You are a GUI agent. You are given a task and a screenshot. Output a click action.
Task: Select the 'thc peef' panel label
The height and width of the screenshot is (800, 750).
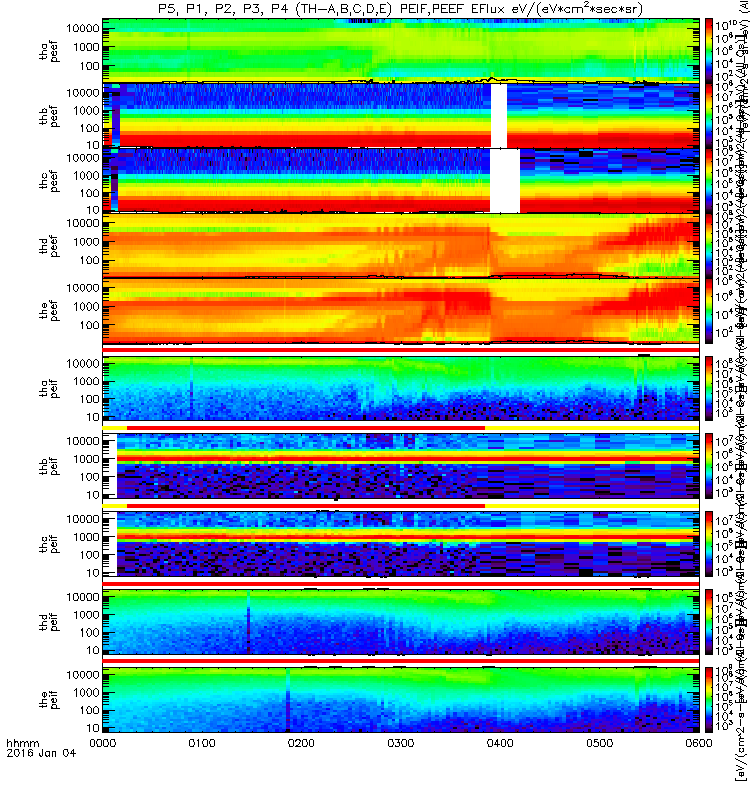pos(49,182)
